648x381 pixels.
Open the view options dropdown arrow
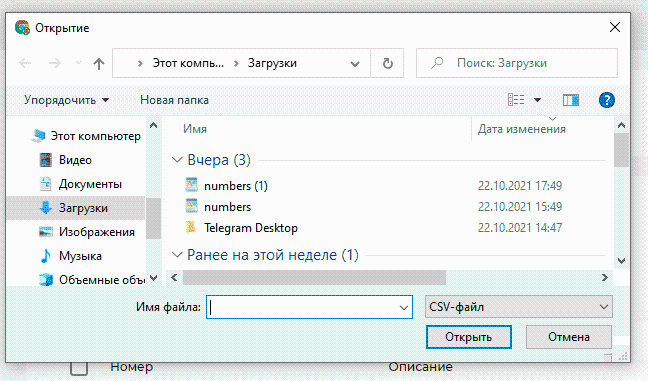[537, 100]
